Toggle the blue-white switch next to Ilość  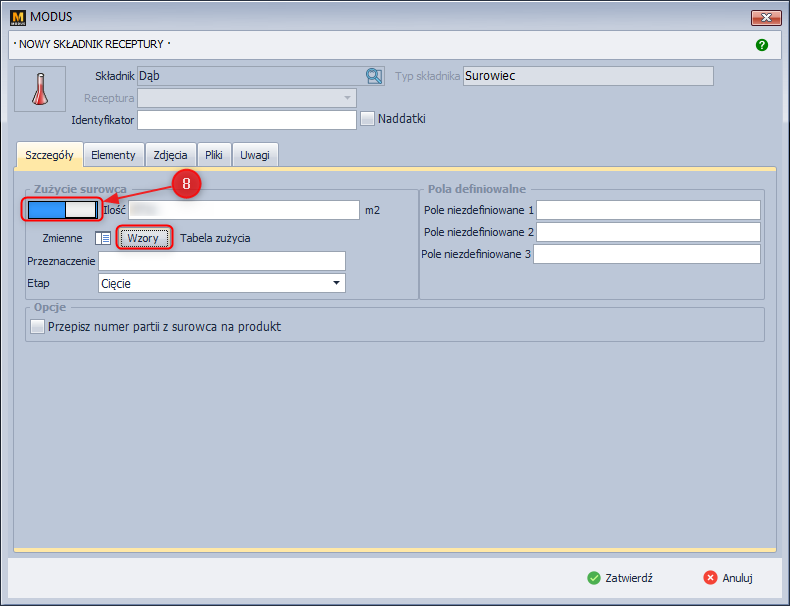coord(62,210)
